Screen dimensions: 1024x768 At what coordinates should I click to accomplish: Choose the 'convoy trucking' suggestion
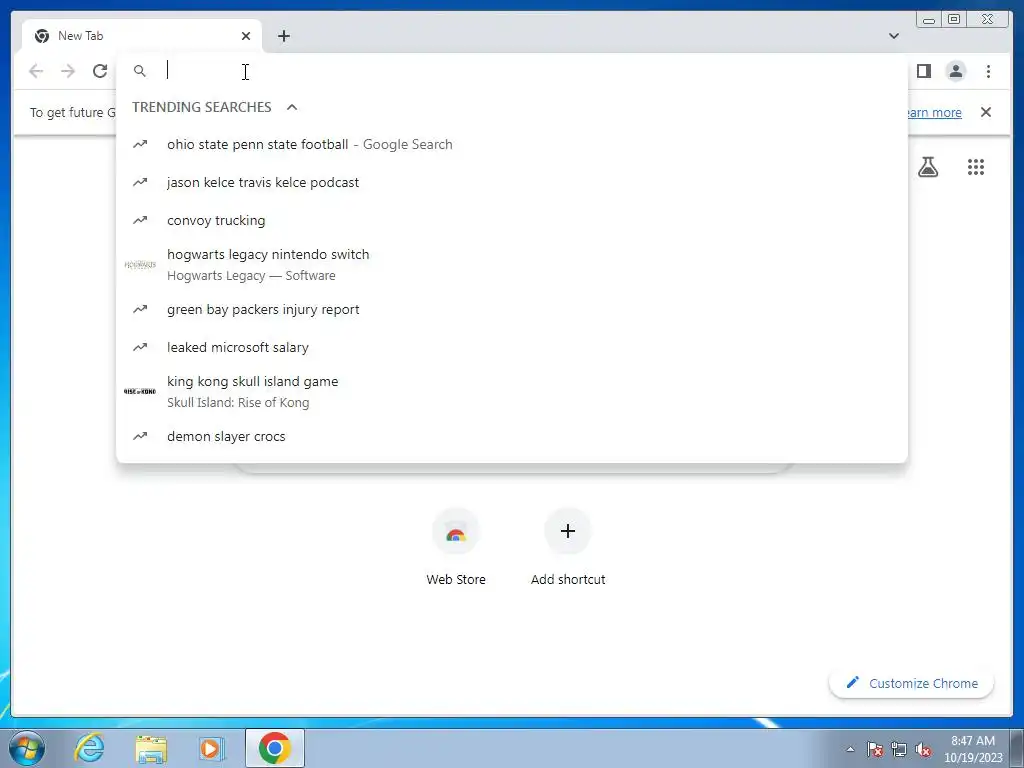(511, 220)
